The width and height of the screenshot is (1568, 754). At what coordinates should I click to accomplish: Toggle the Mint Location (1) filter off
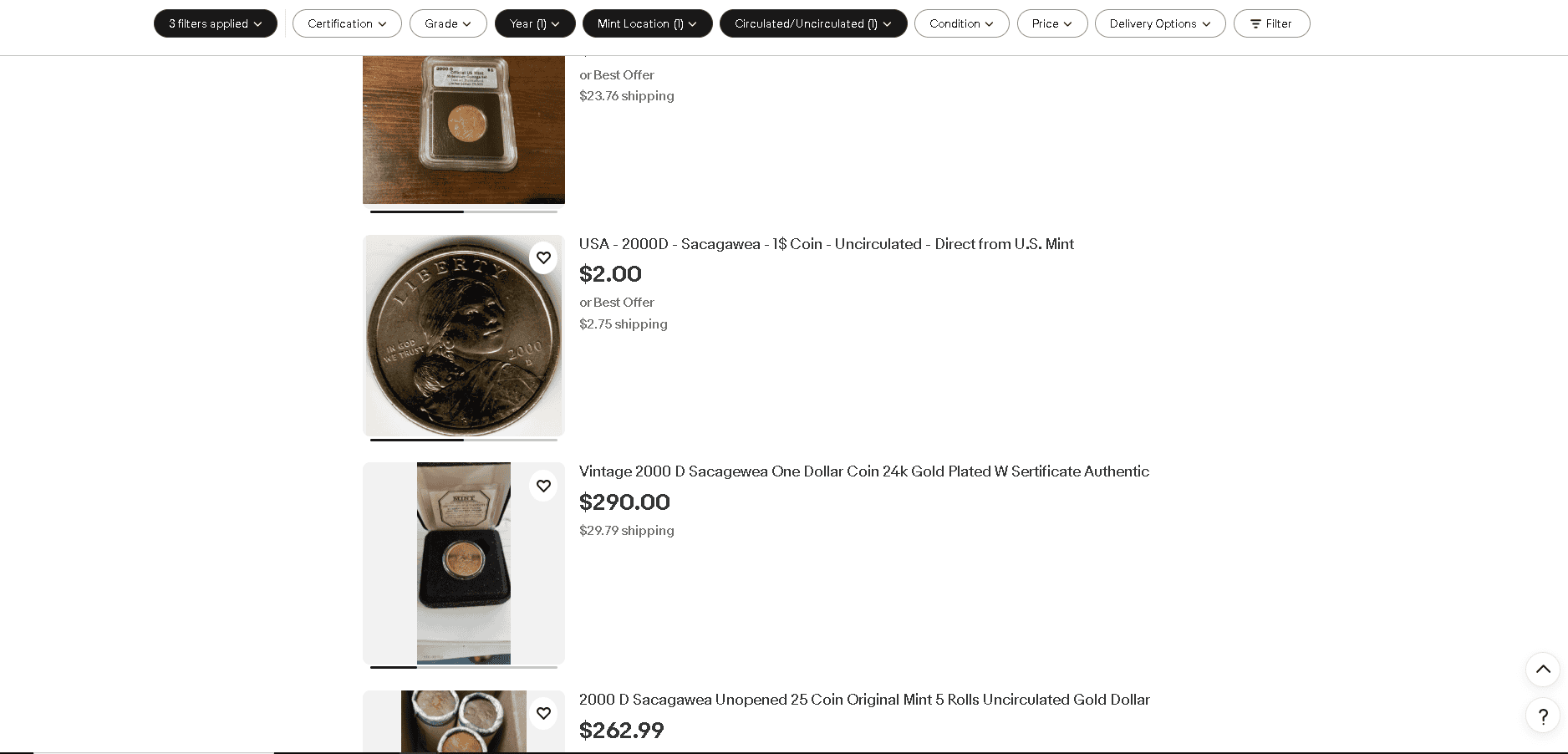(x=647, y=23)
